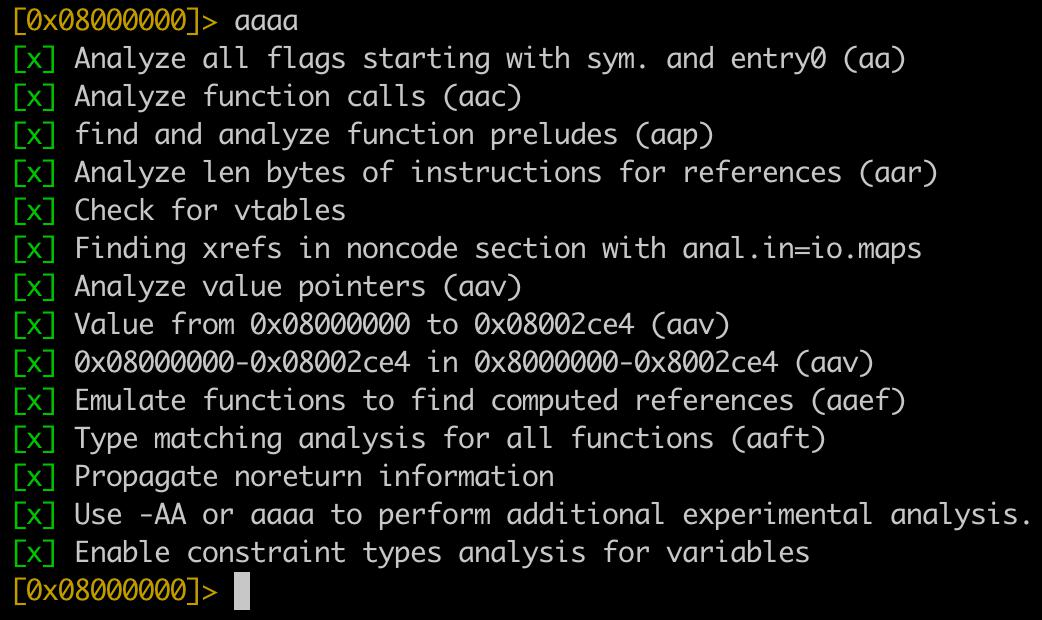This screenshot has height=620, width=1042.
Task: Click the [x] marker beside Type matching analysis
Action: (35, 439)
